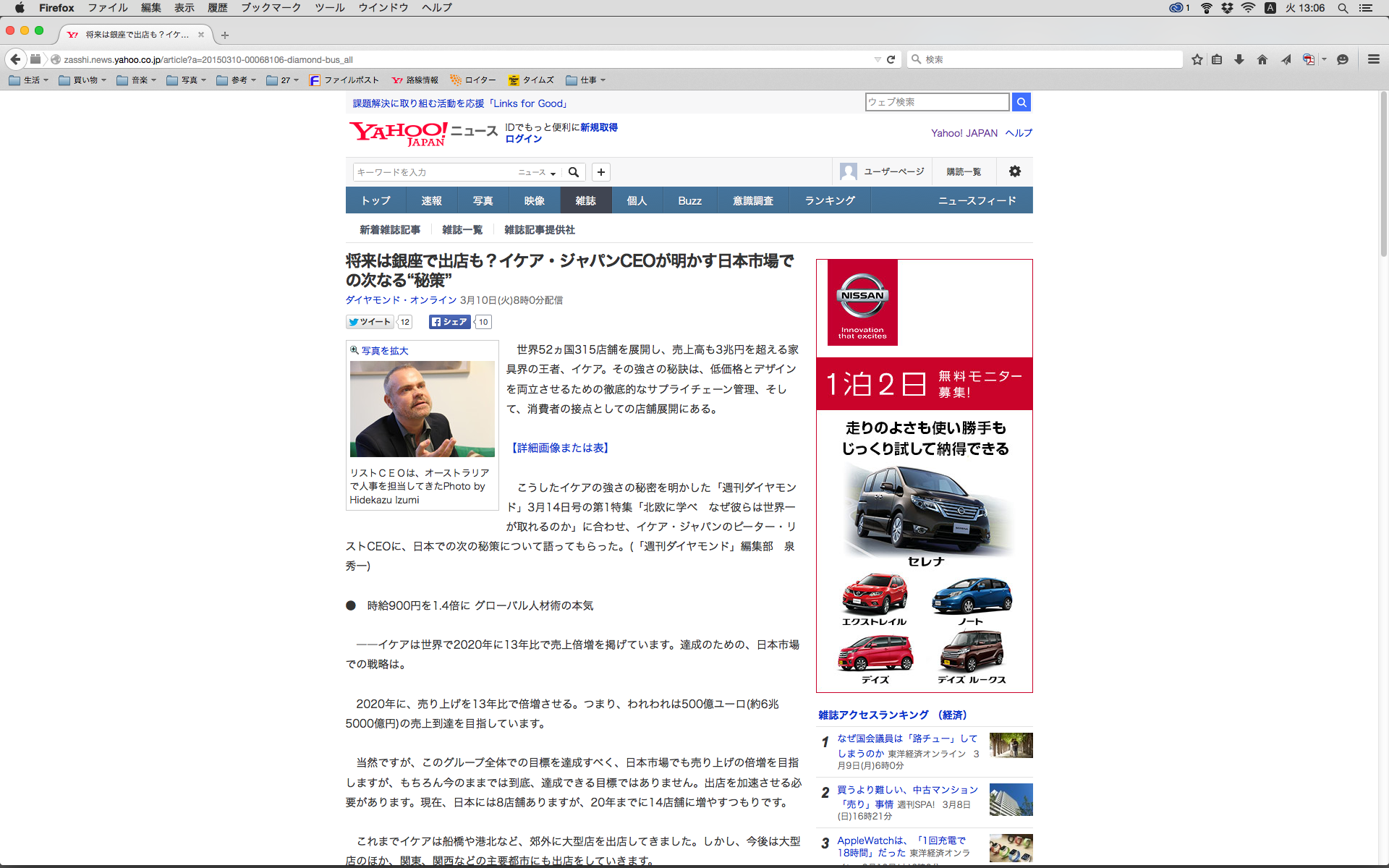Reload the page with the refresh icon

(891, 59)
